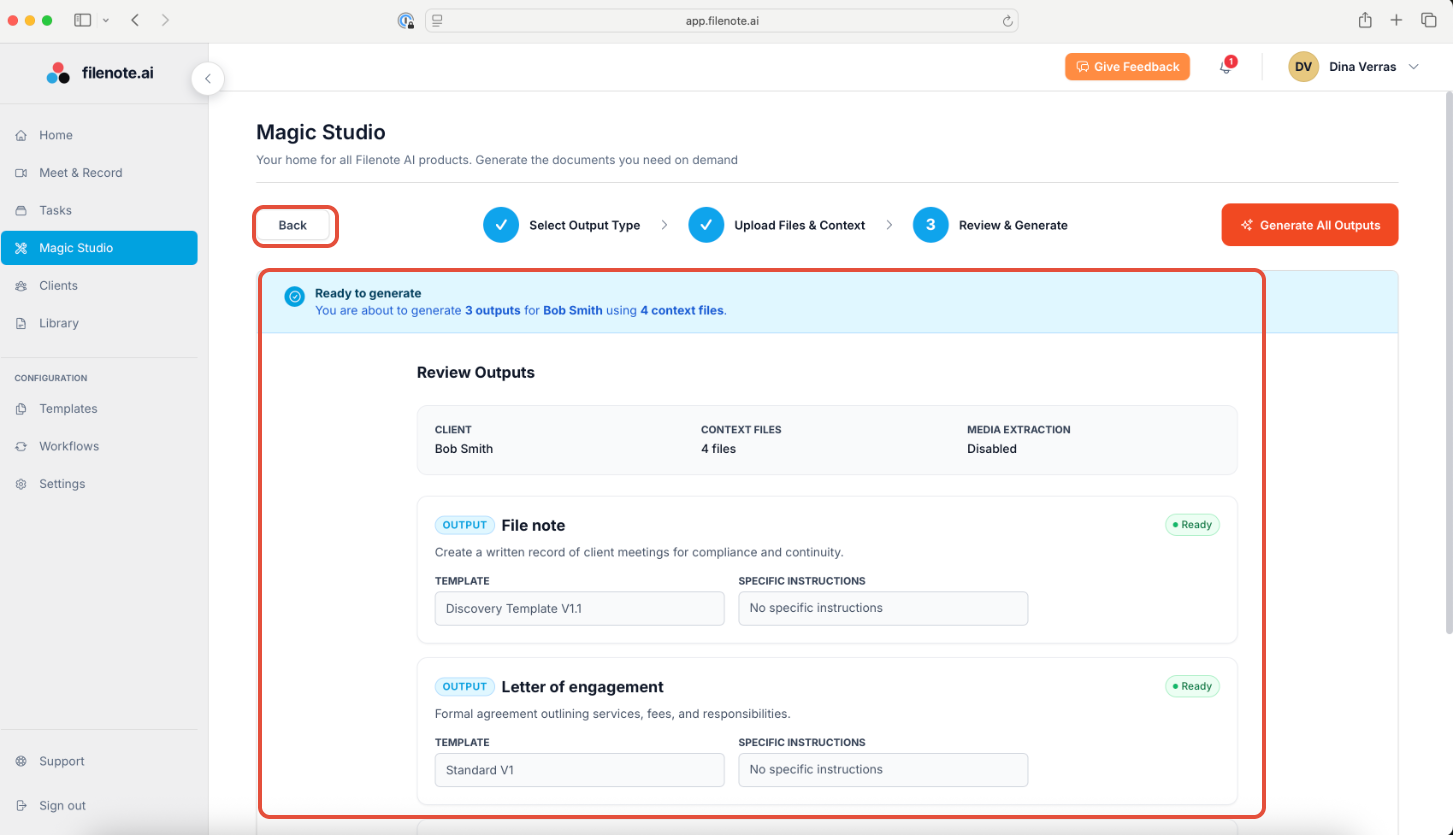Open a new Safari tab with the plus icon
This screenshot has width=1453, height=835.
(x=1397, y=20)
